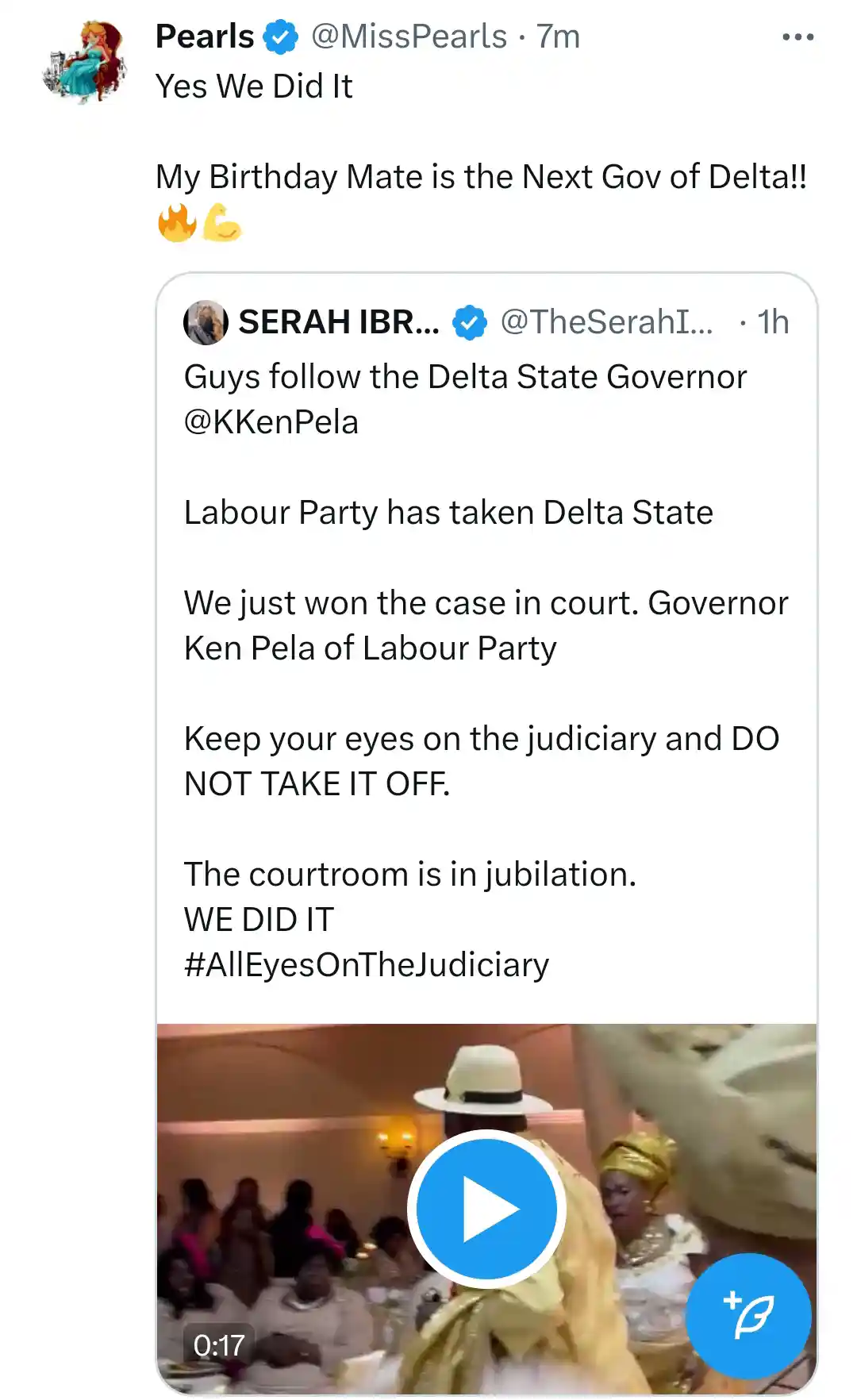Image resolution: width=857 pixels, height=1400 pixels.
Task: Click the @MissPearls handle
Action: tap(413, 36)
